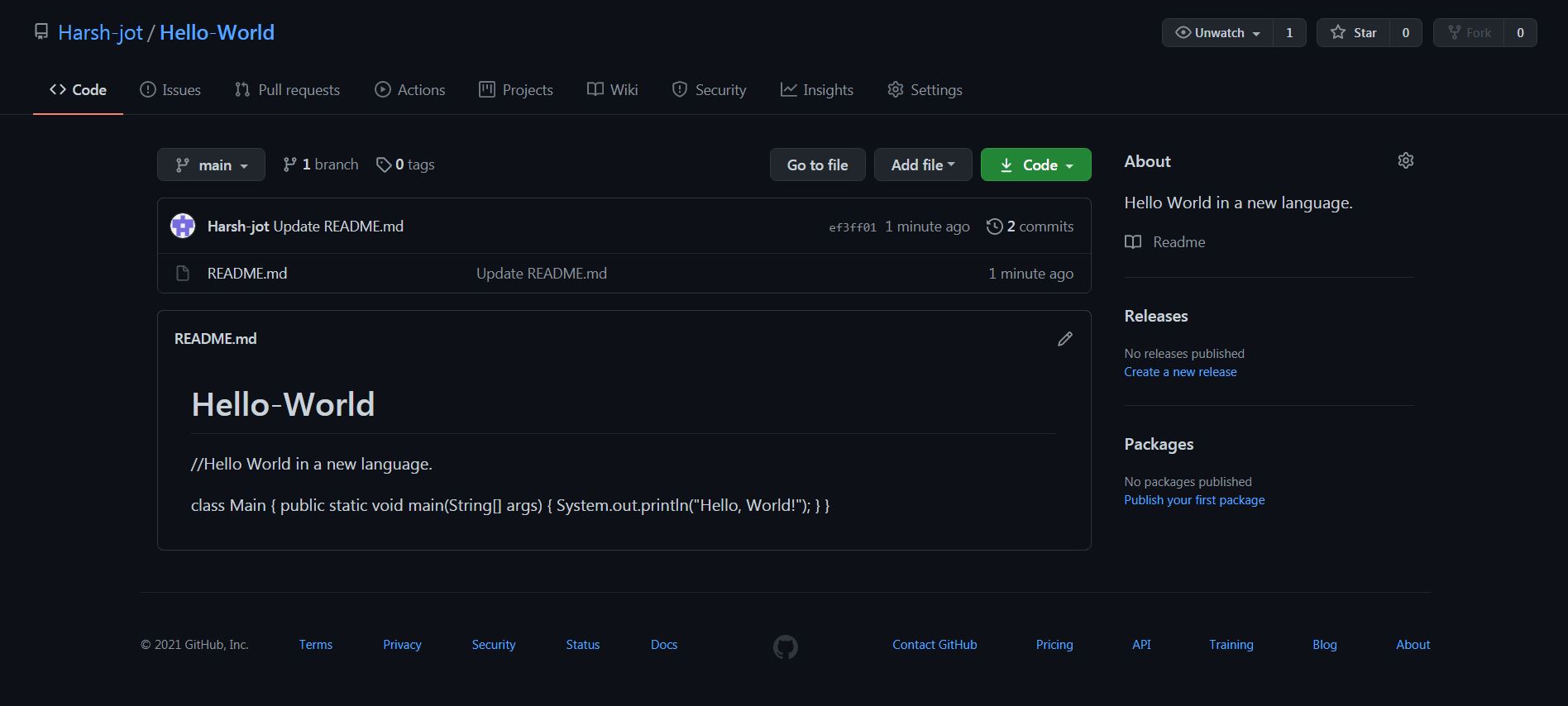Click Publish your first package
Viewport: 1568px width, 706px height.
pyautogui.click(x=1194, y=500)
